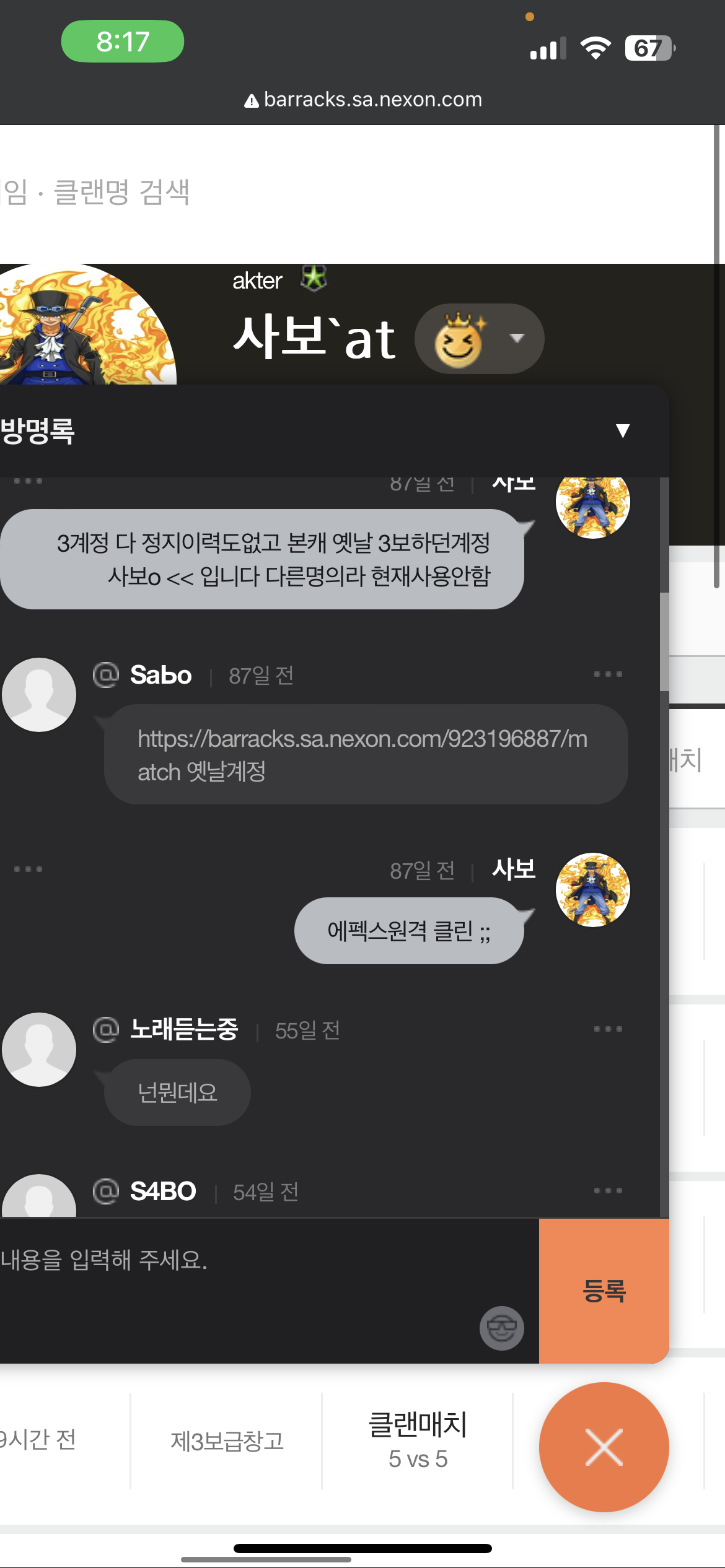Open the green star clan badge icon
Image resolution: width=725 pixels, height=1568 pixels.
point(314,278)
